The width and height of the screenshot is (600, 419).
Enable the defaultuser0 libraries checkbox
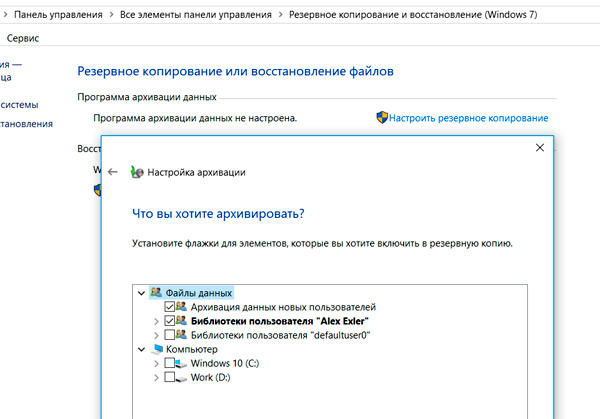(x=169, y=335)
